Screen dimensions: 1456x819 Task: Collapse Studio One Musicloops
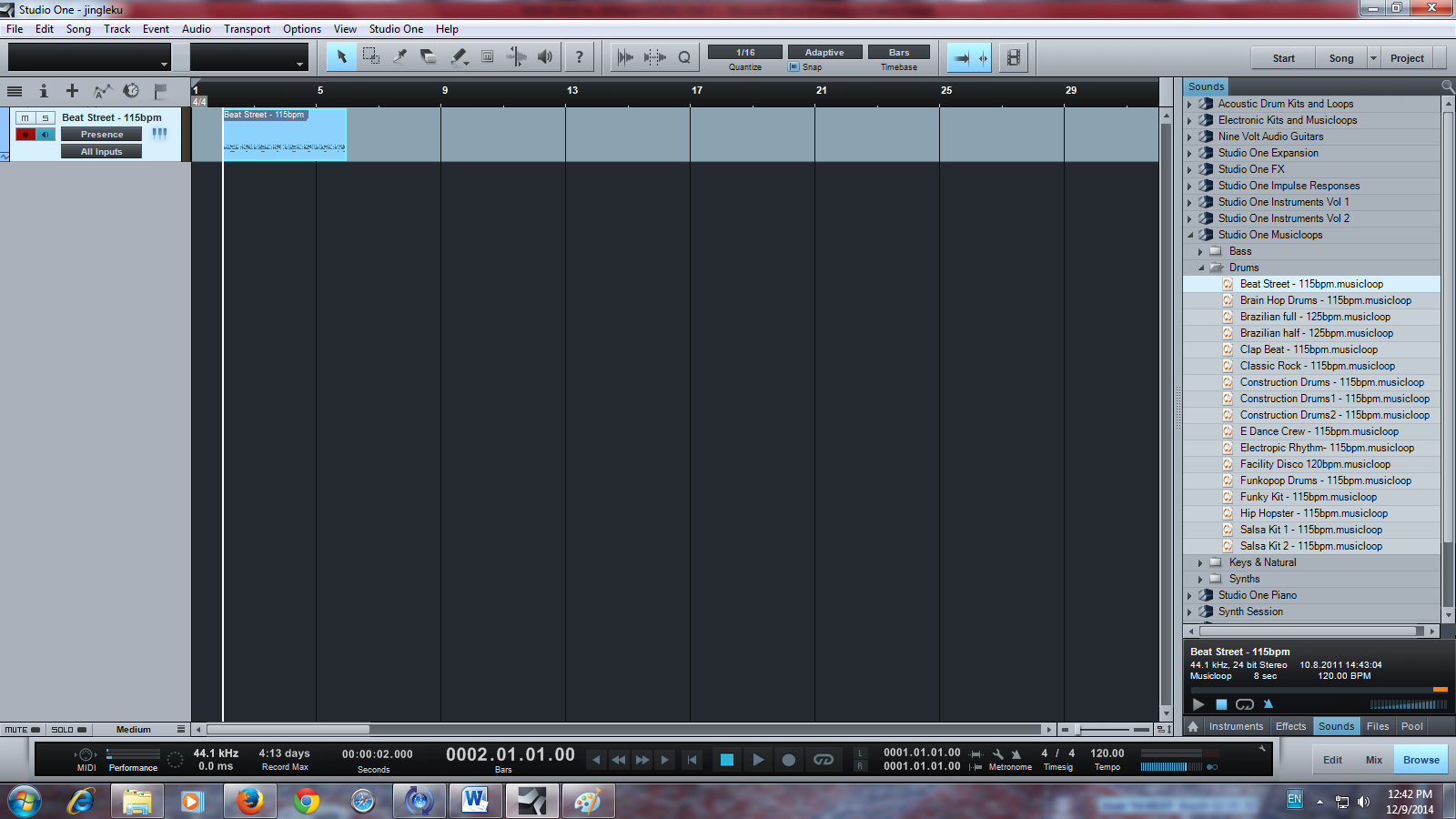1189,235
